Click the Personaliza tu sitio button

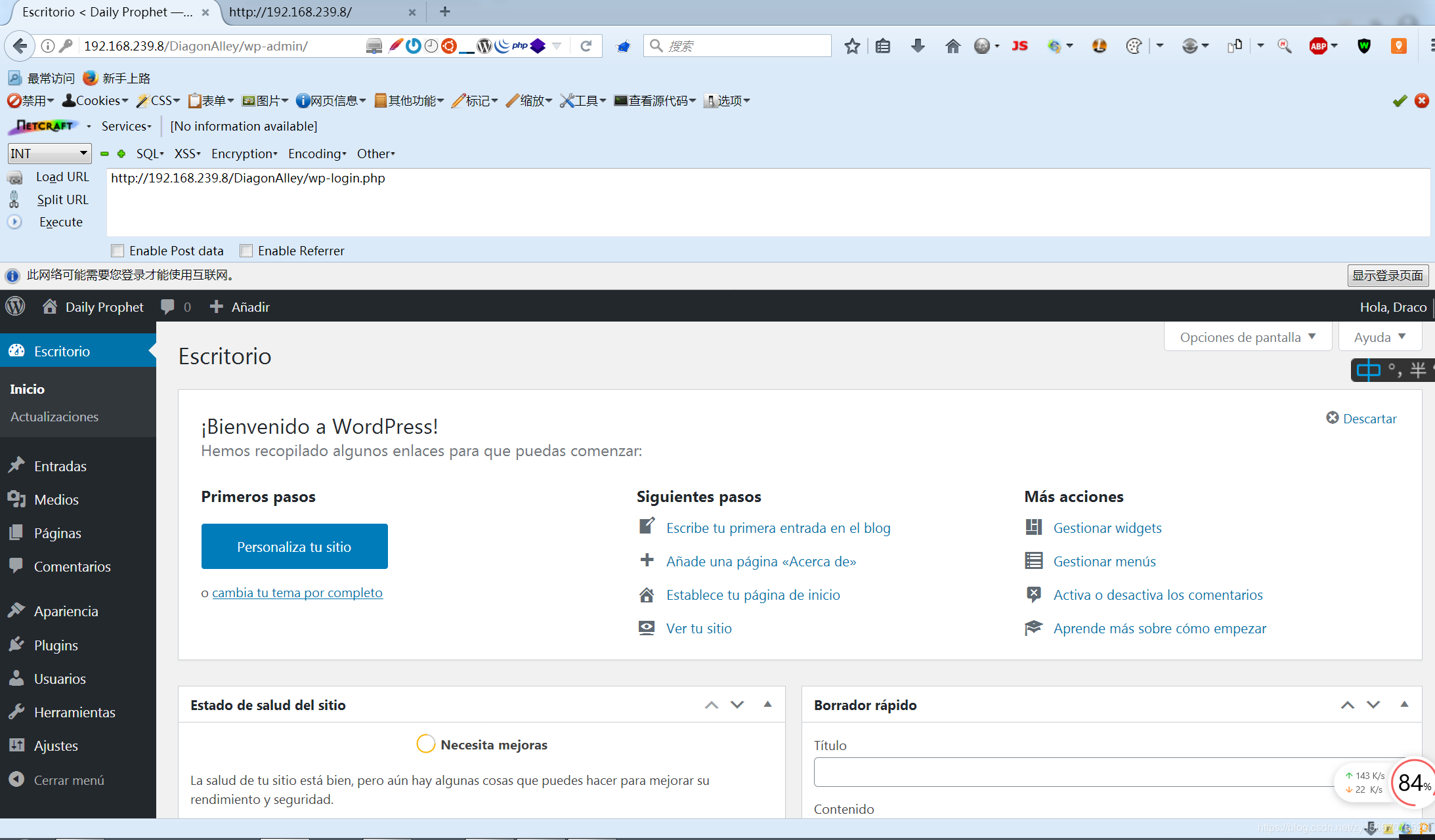tap(294, 547)
